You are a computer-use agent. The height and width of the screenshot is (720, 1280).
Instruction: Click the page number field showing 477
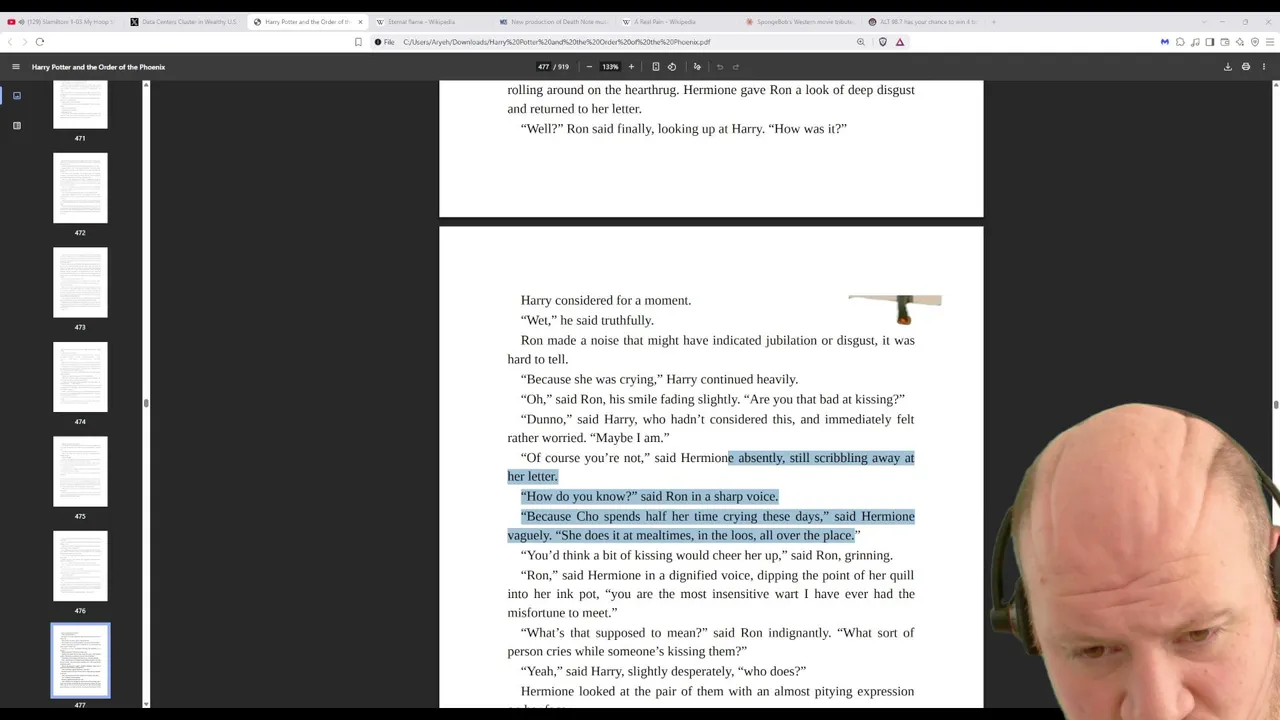[x=543, y=67]
